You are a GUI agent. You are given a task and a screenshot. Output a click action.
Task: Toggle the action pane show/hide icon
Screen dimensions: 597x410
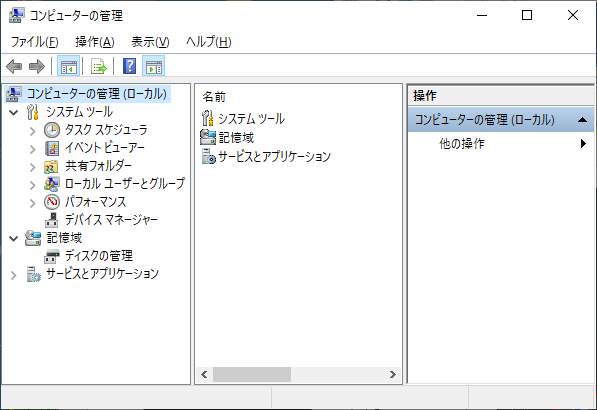153,66
